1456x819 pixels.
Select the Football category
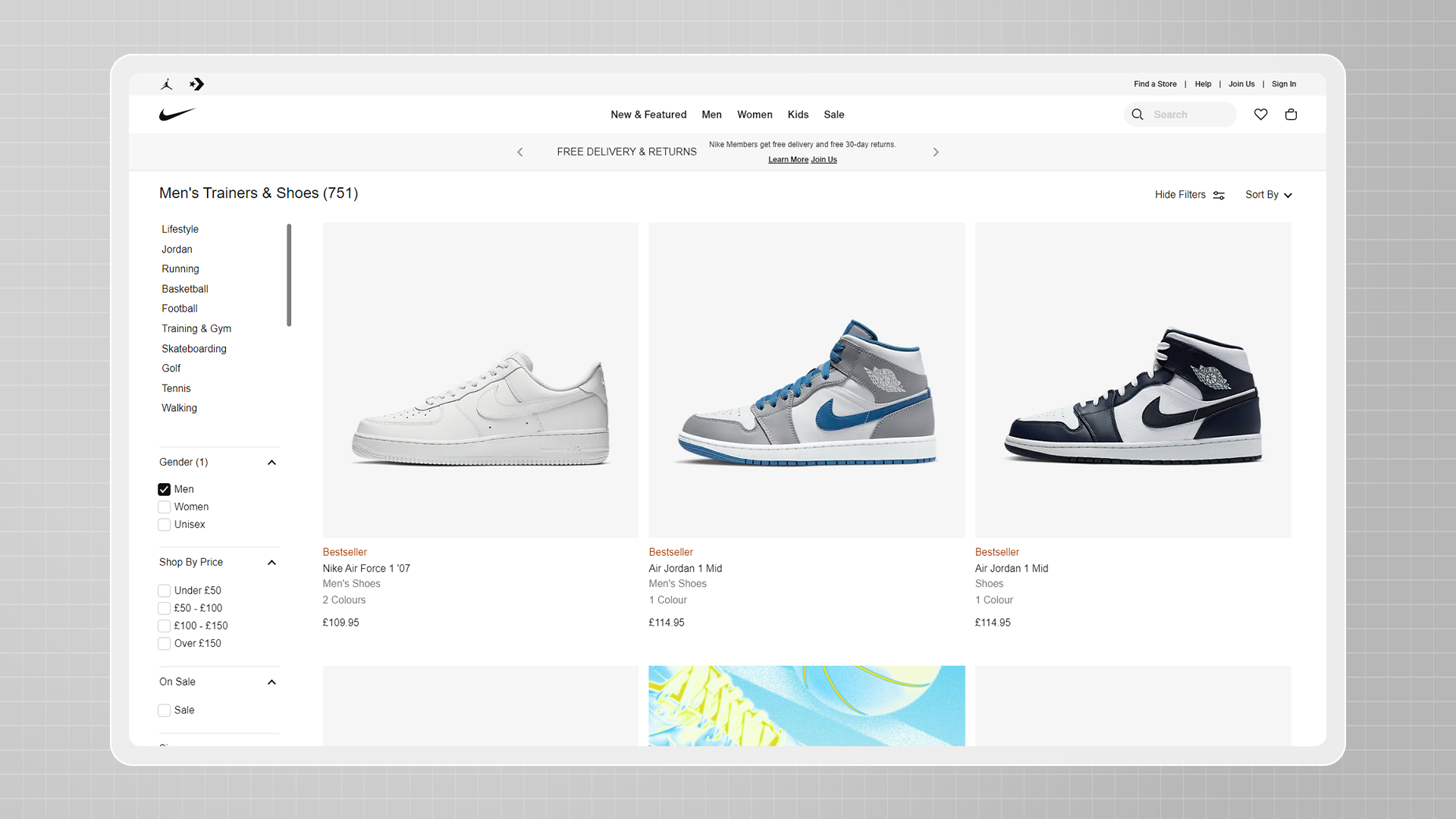click(180, 309)
